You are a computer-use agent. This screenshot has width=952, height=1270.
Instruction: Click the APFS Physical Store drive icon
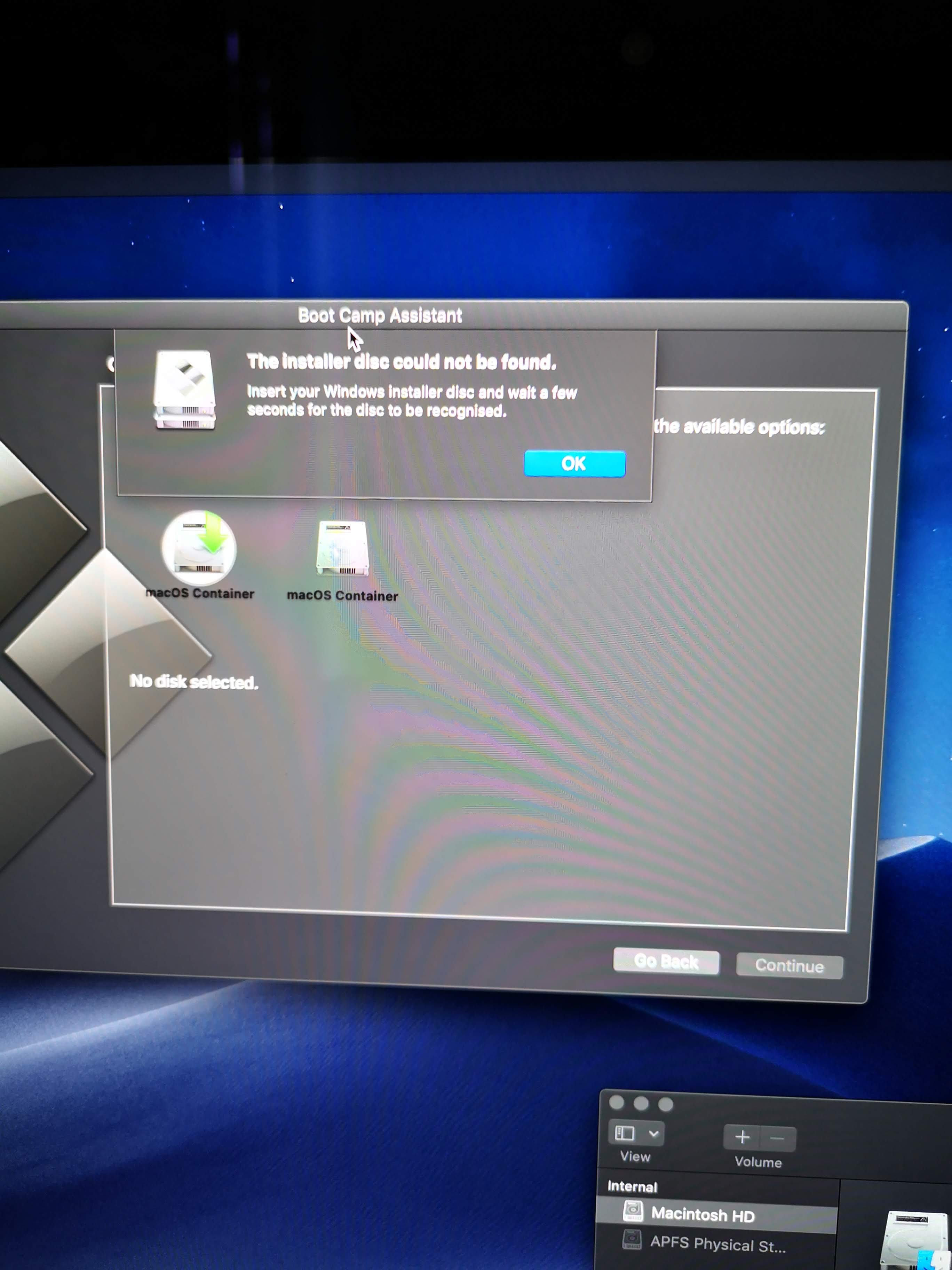click(x=632, y=1239)
